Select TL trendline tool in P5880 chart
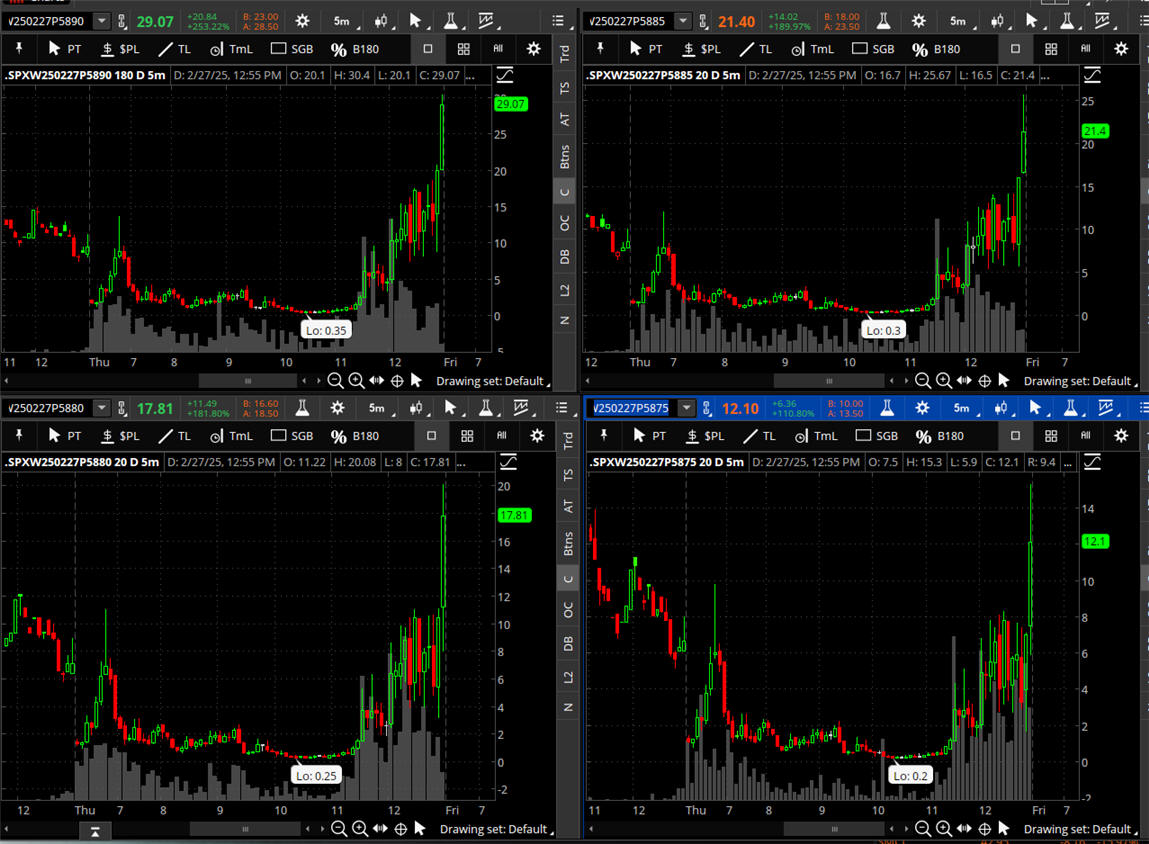The height and width of the screenshot is (844, 1149). 174,436
